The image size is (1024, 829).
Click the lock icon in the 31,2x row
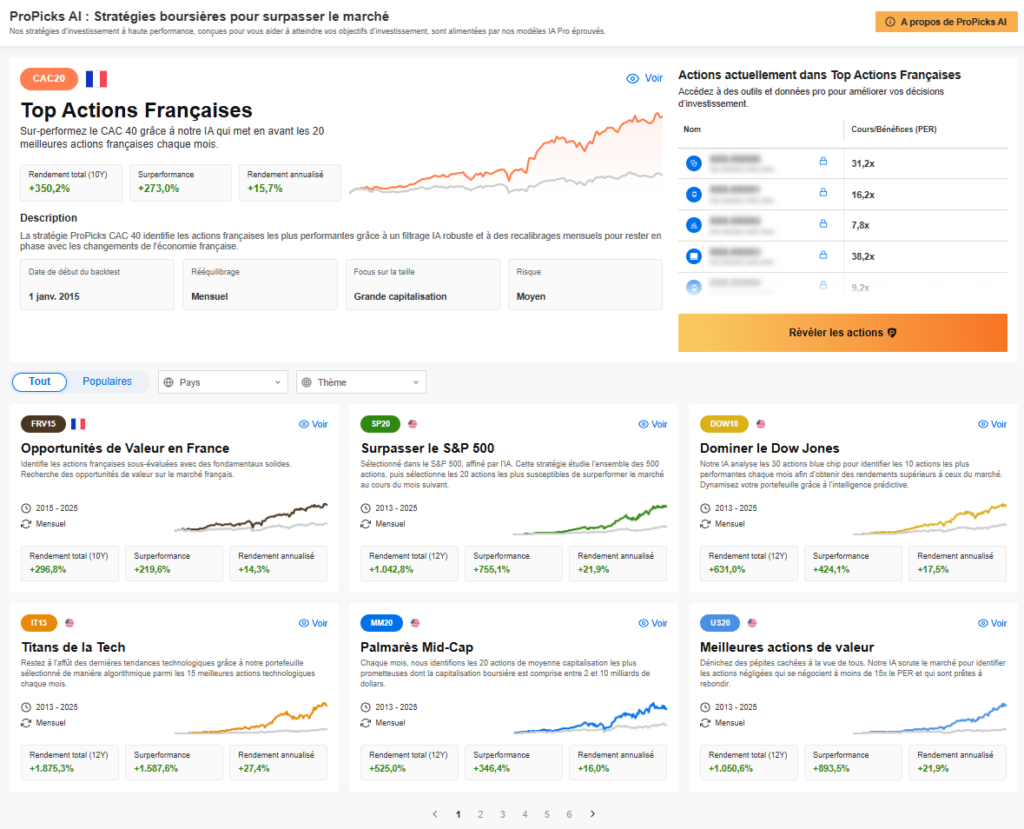[823, 161]
